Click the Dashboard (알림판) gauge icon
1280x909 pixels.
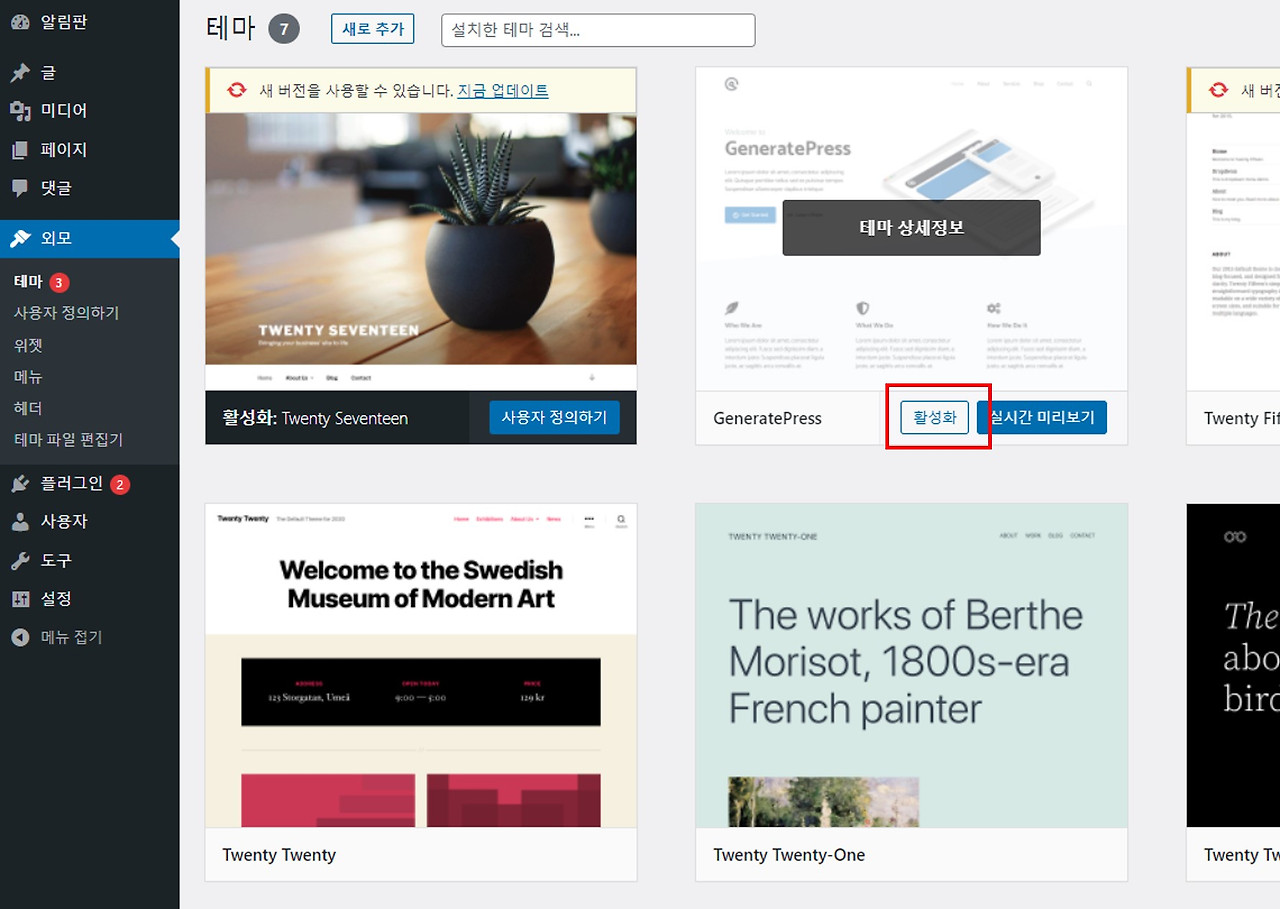20,21
